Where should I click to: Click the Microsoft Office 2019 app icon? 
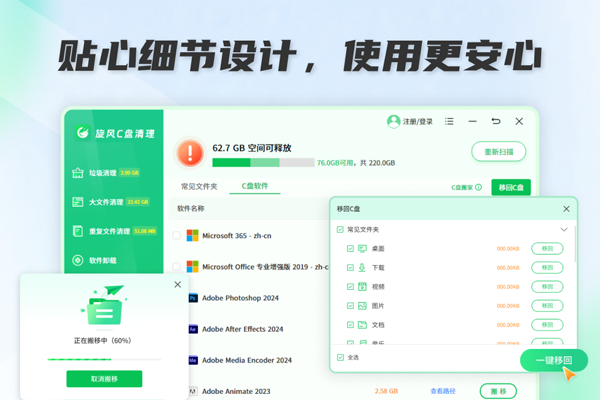click(192, 266)
